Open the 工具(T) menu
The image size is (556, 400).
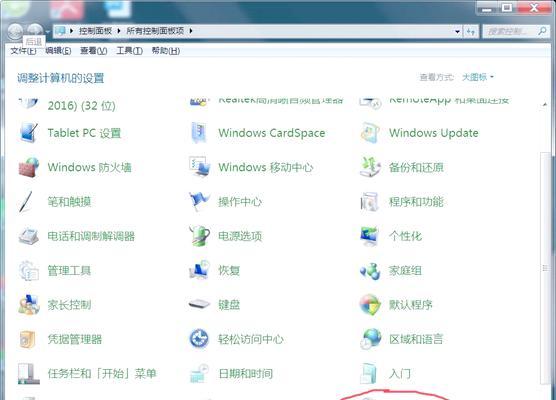click(x=129, y=51)
